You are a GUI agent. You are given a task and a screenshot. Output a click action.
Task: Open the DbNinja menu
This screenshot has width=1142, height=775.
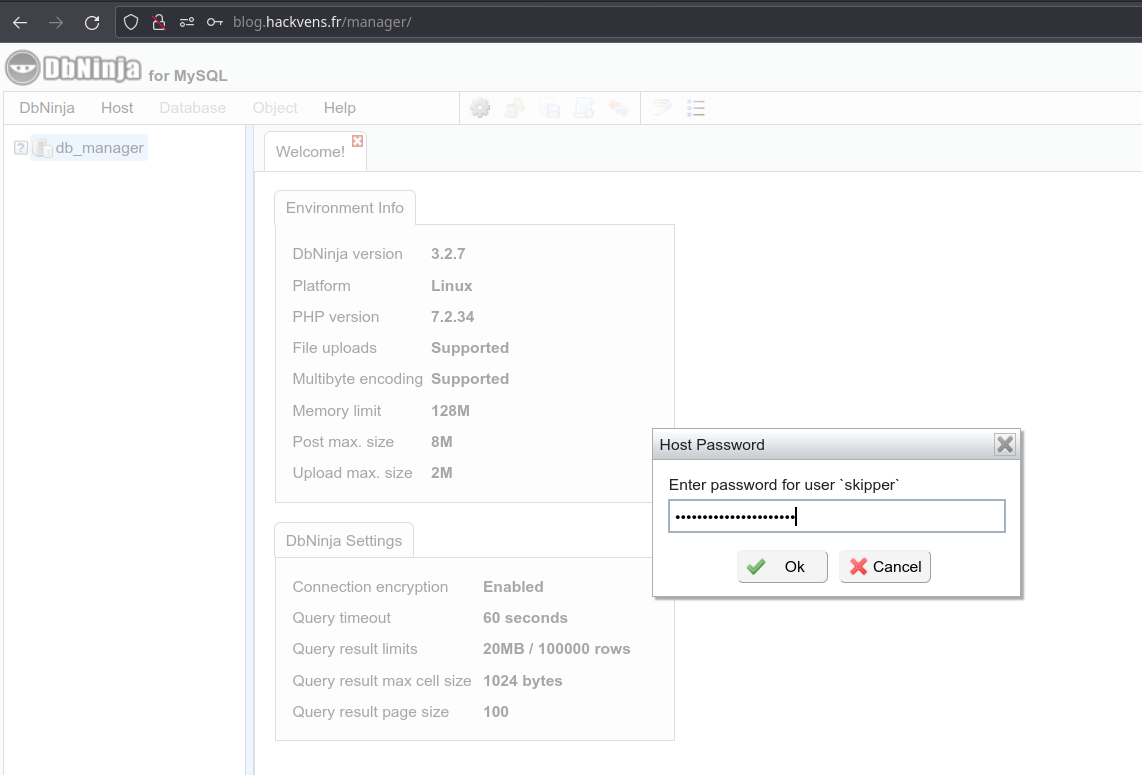click(47, 108)
